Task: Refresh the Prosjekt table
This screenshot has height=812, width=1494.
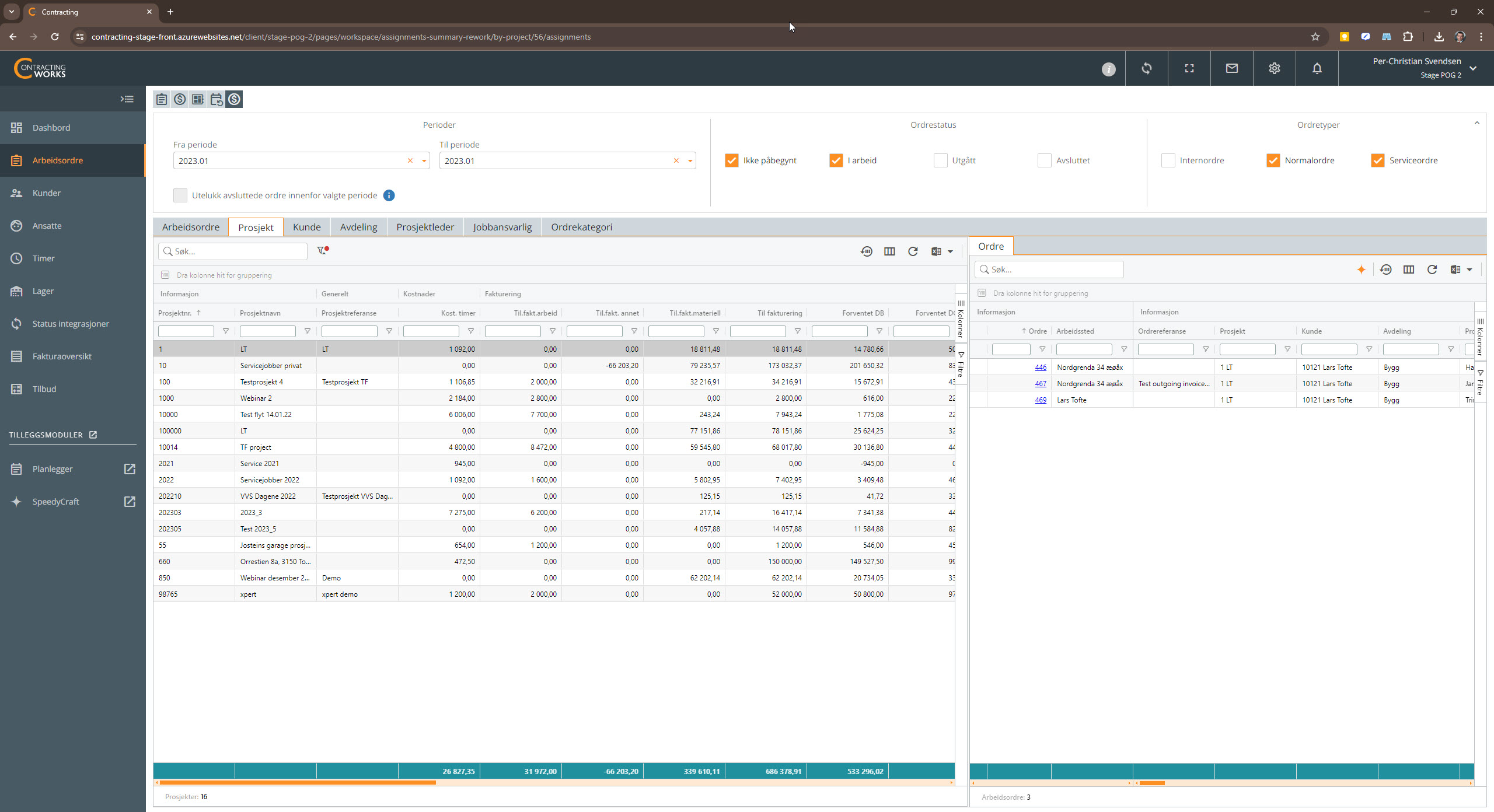Action: click(913, 251)
